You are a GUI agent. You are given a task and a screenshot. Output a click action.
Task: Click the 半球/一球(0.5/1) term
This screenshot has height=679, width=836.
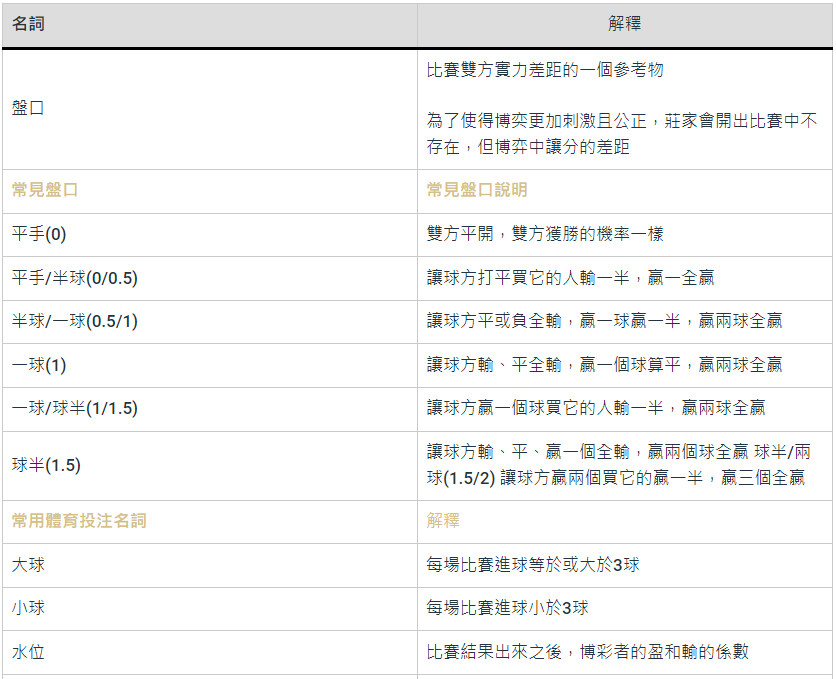click(74, 321)
